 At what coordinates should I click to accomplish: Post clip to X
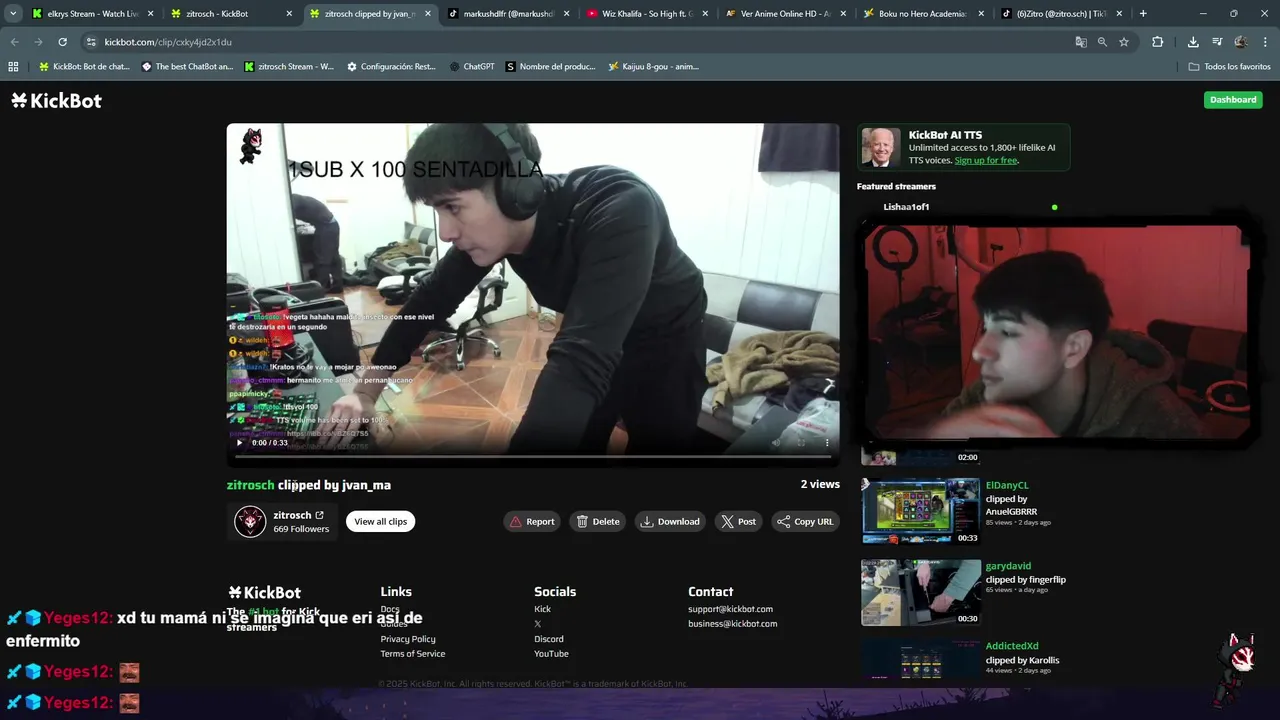point(738,521)
